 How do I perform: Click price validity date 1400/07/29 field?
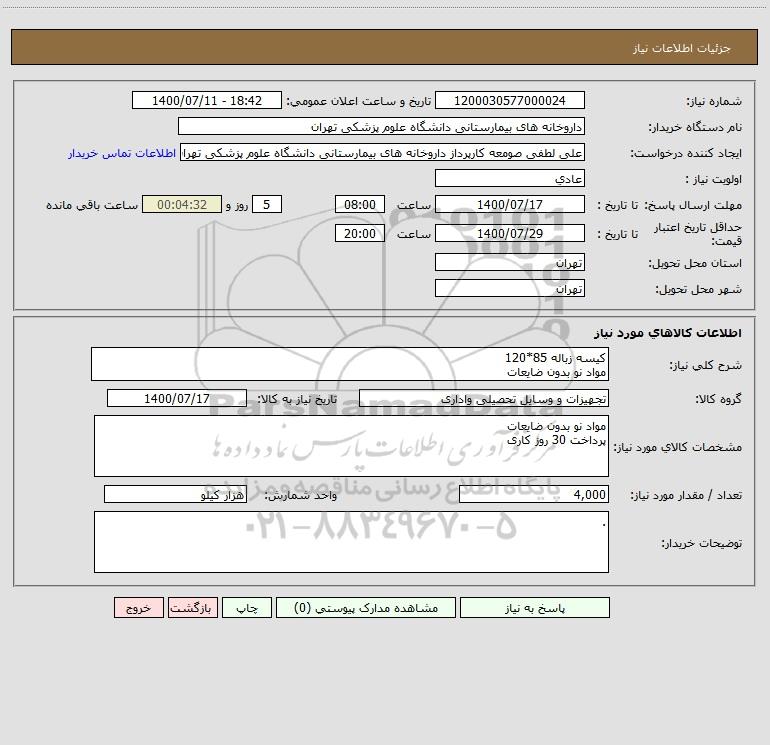[x=510, y=234]
